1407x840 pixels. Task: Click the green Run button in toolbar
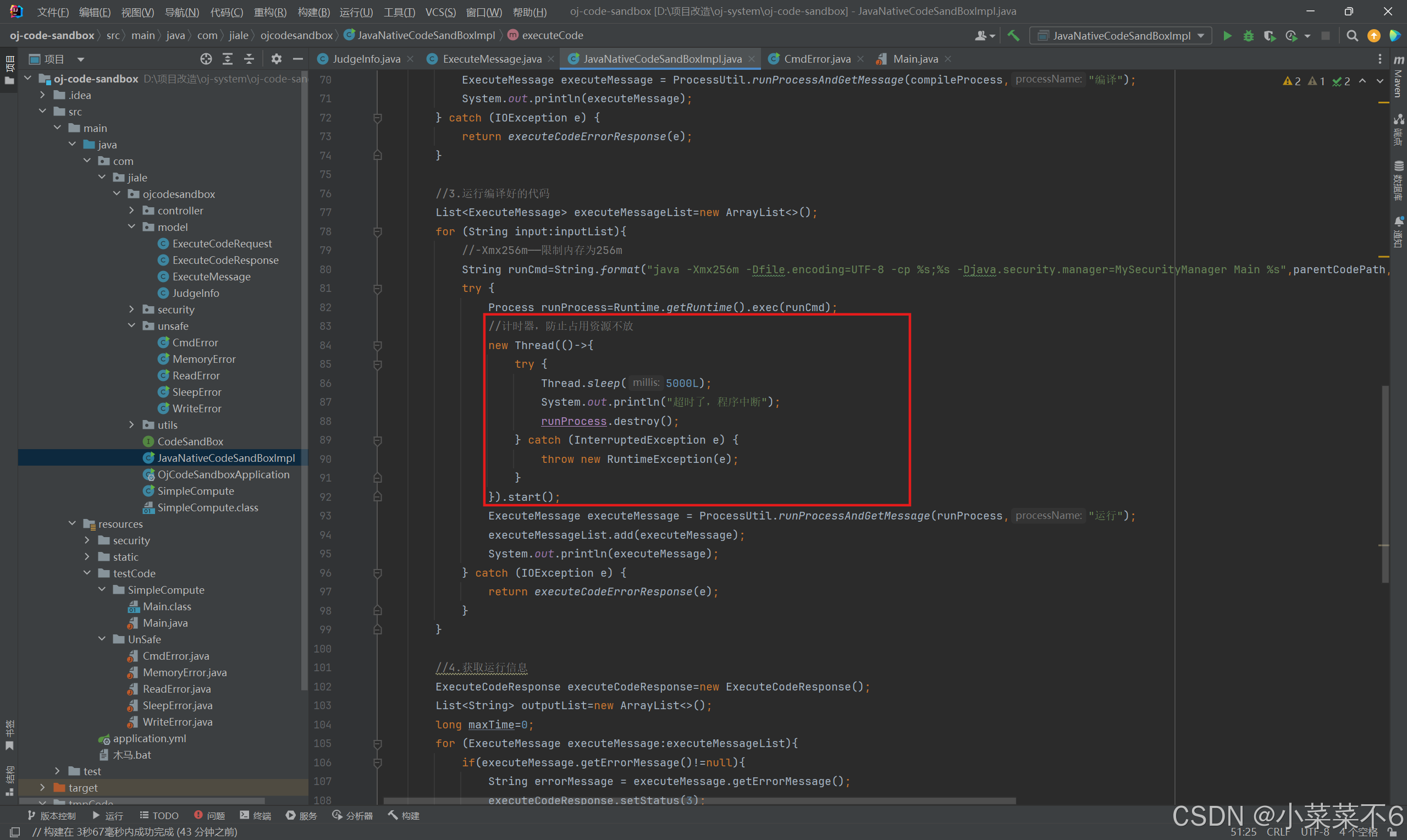(1227, 36)
